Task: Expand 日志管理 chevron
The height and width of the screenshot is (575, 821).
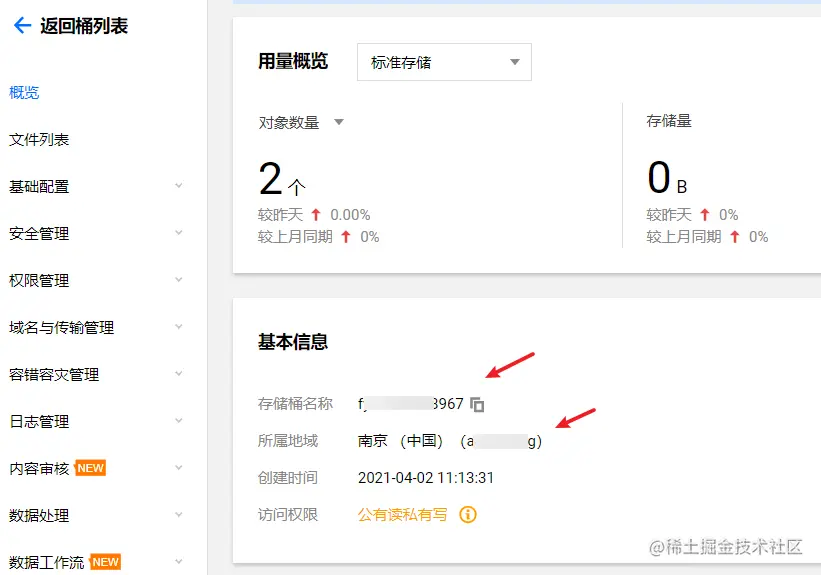Action: (x=179, y=421)
